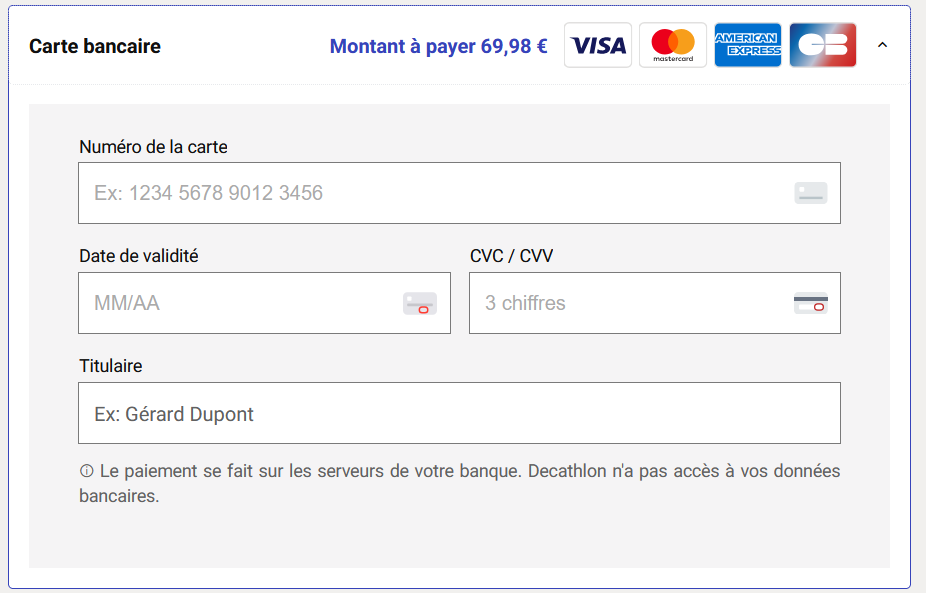
Task: Focus the Titulaire cardholder name field
Action: (x=459, y=413)
